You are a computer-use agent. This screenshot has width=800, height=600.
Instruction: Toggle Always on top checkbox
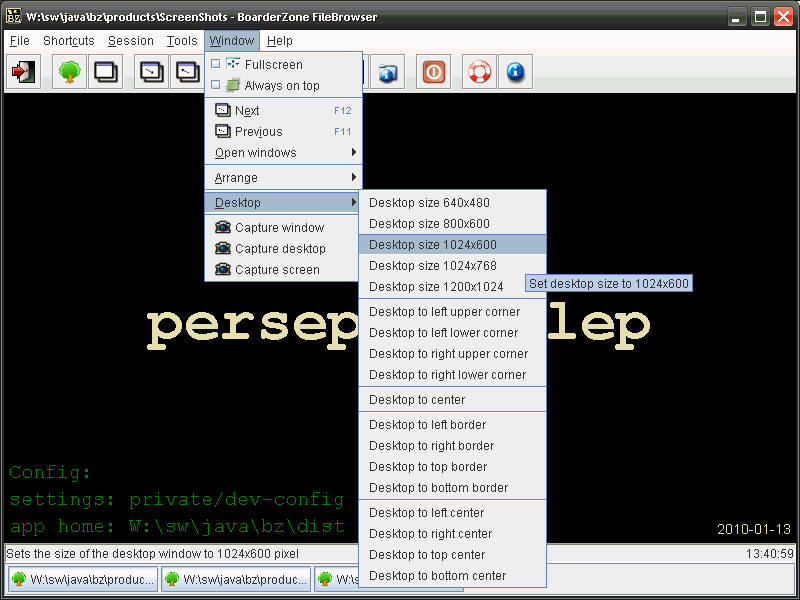[216, 85]
